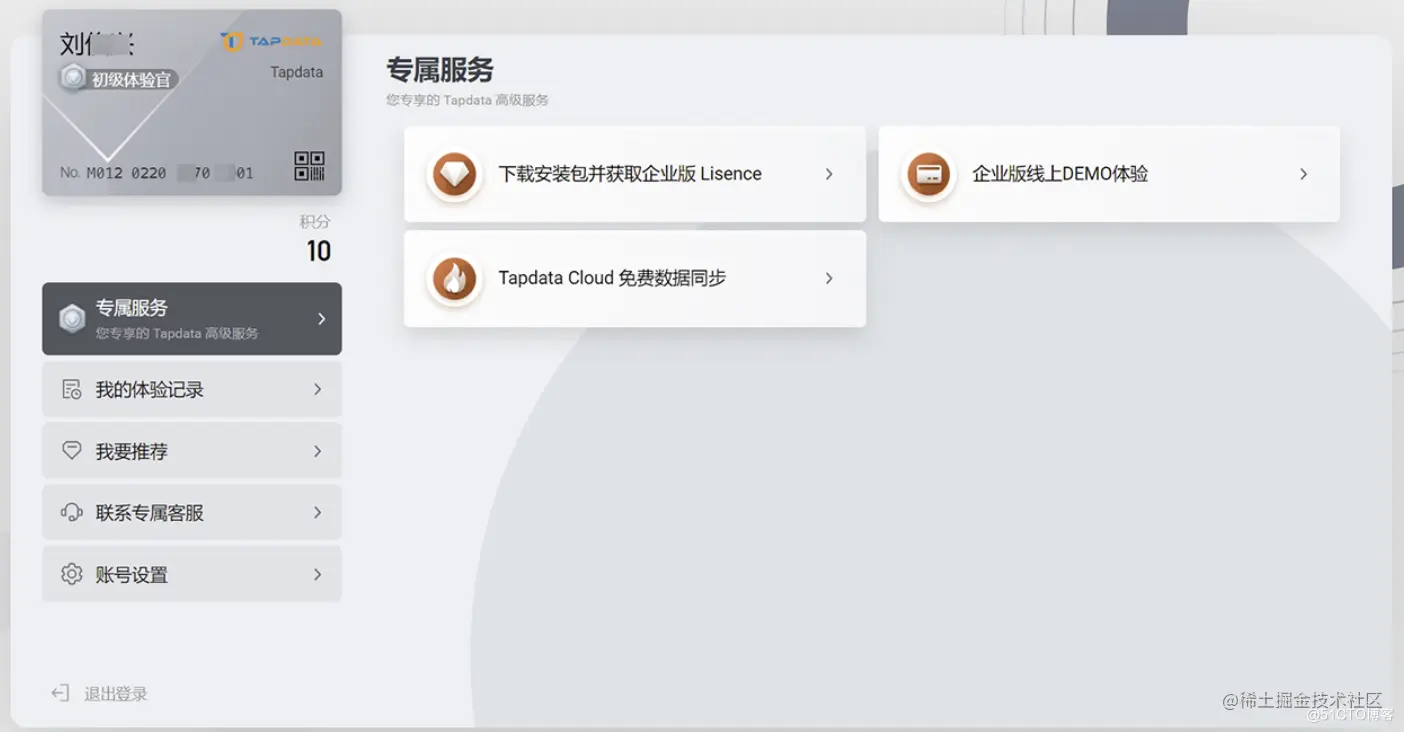Image resolution: width=1404 pixels, height=732 pixels.
Task: Click the Tapdata text on member card
Action: (297, 72)
